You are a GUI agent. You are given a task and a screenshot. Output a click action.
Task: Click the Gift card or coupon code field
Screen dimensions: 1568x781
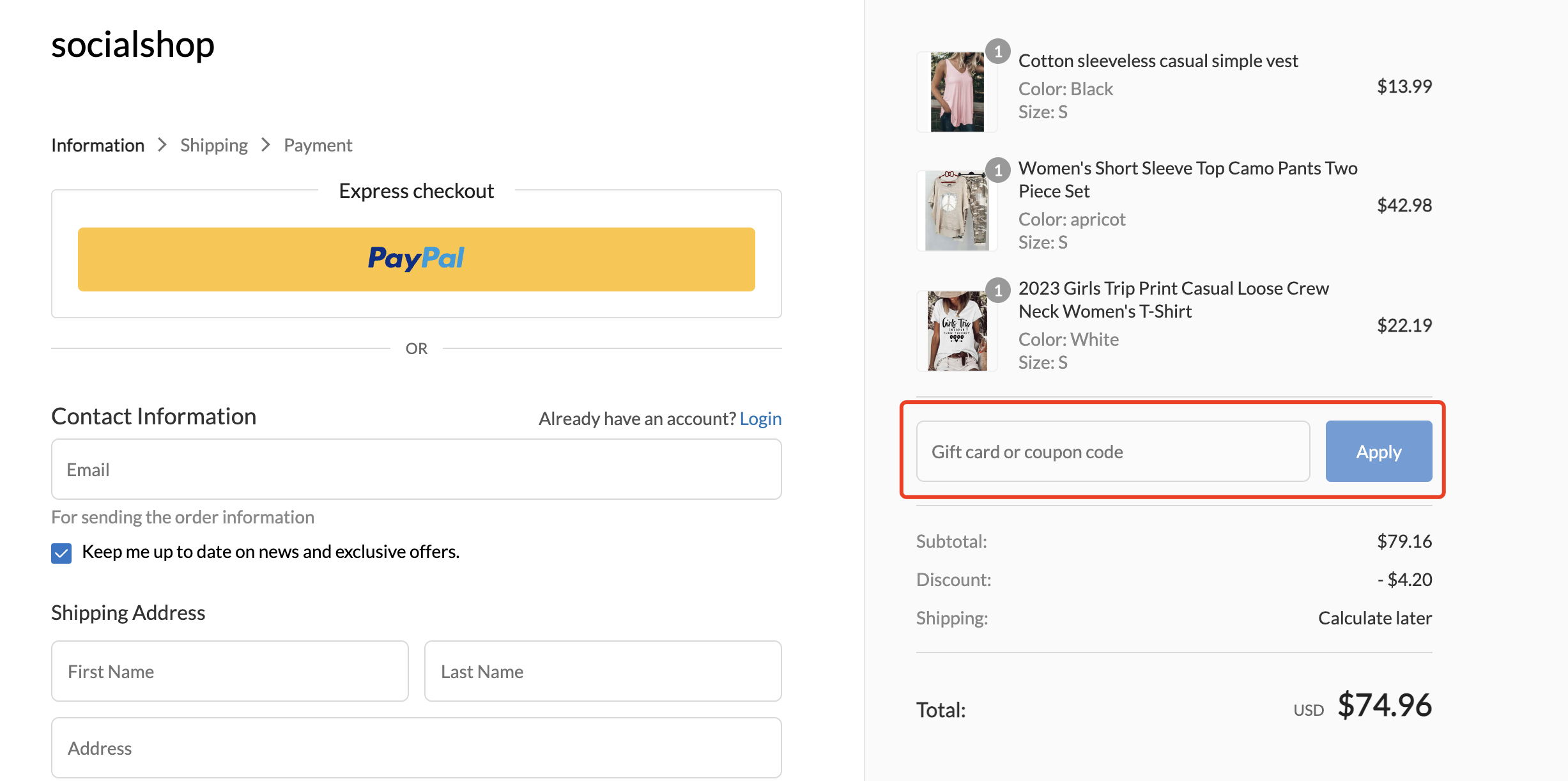[x=1113, y=451]
